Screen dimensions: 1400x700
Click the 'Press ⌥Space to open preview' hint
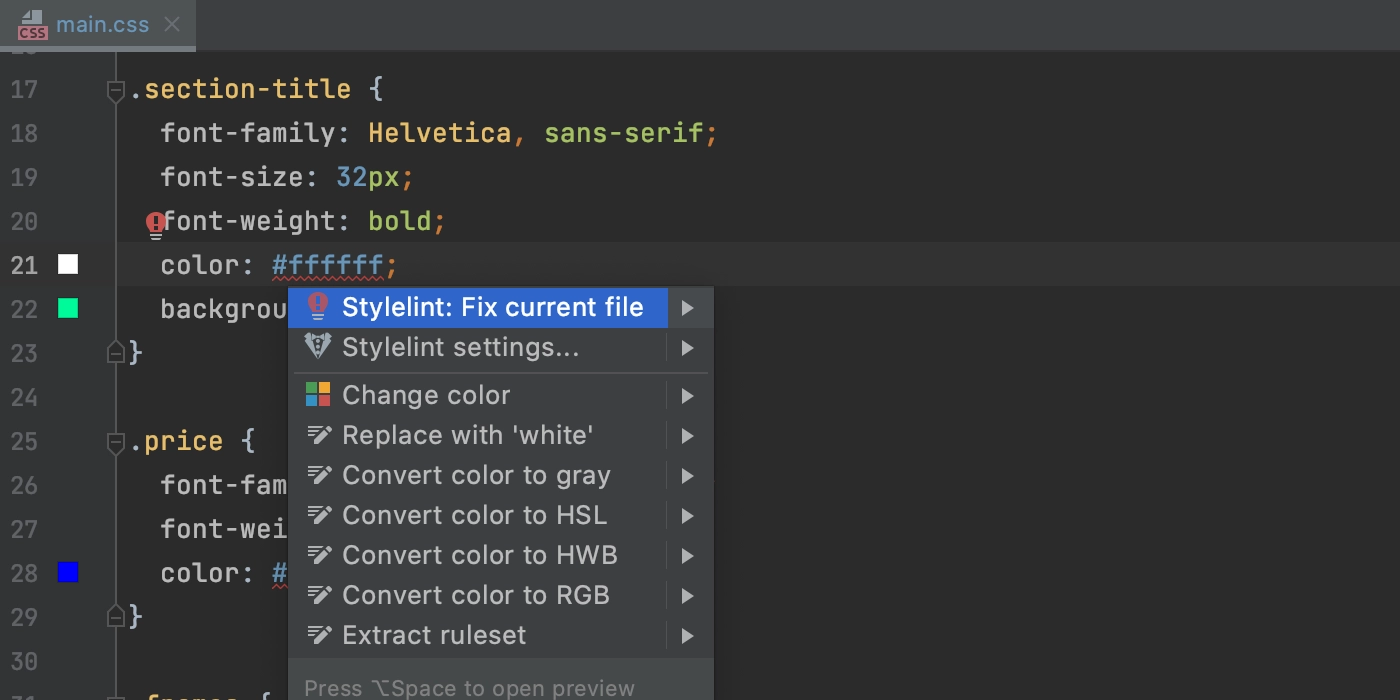click(469, 688)
